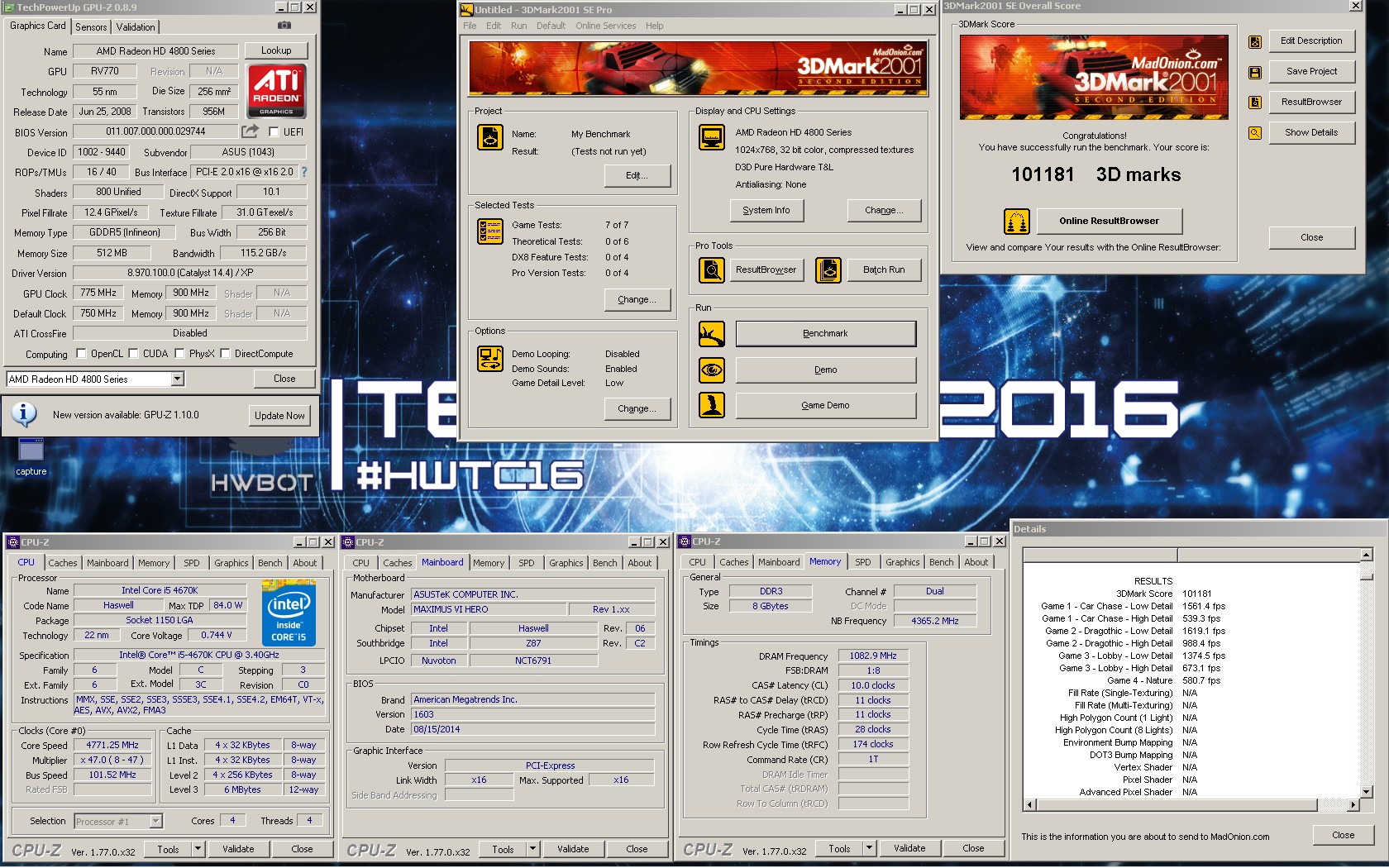
Task: Click the Intel Core i5 logo in CPU-Z
Action: [289, 613]
